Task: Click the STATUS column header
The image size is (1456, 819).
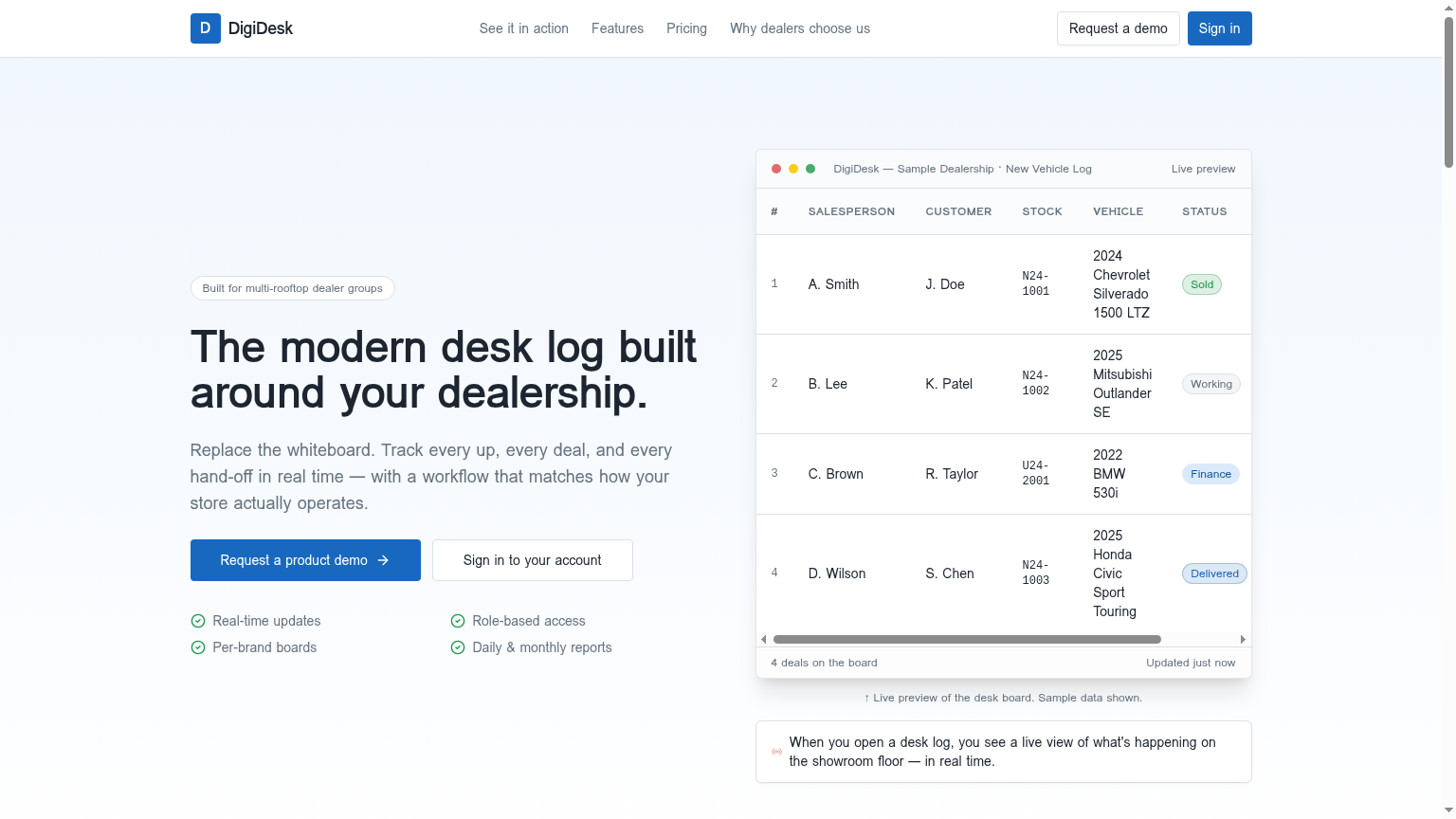Action: click(x=1204, y=211)
